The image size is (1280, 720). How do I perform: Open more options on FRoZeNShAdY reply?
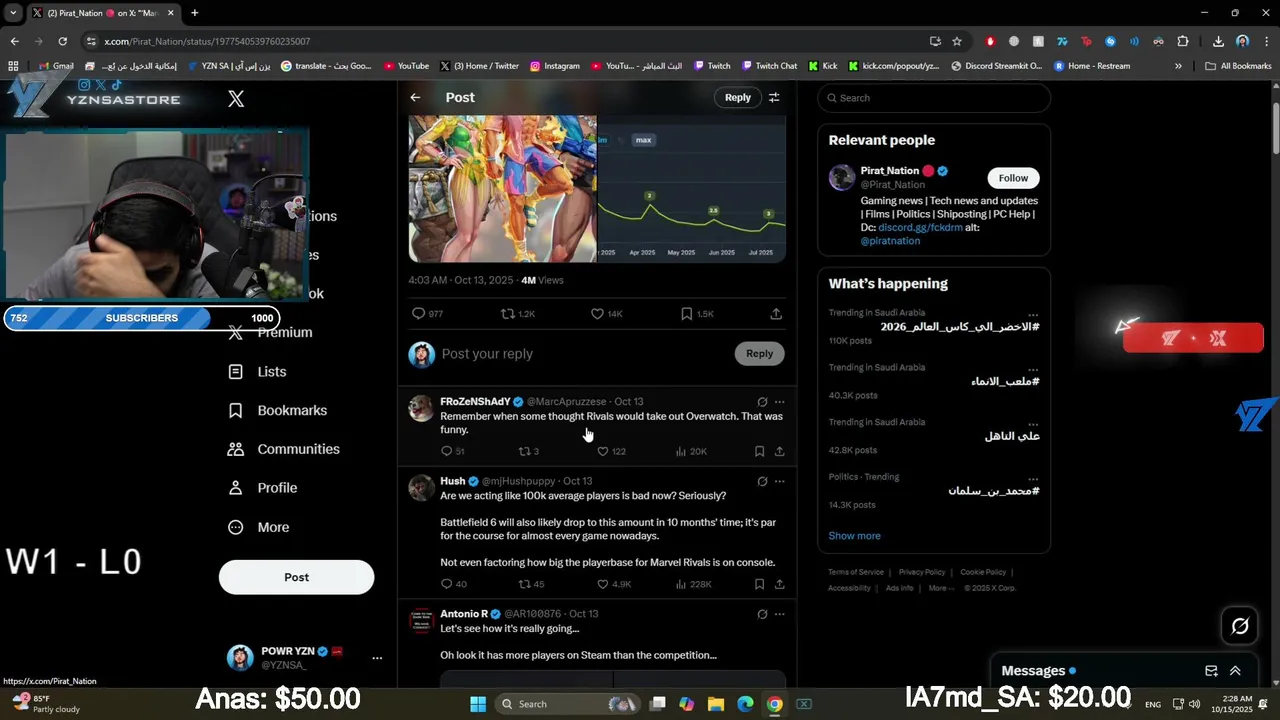pos(780,402)
